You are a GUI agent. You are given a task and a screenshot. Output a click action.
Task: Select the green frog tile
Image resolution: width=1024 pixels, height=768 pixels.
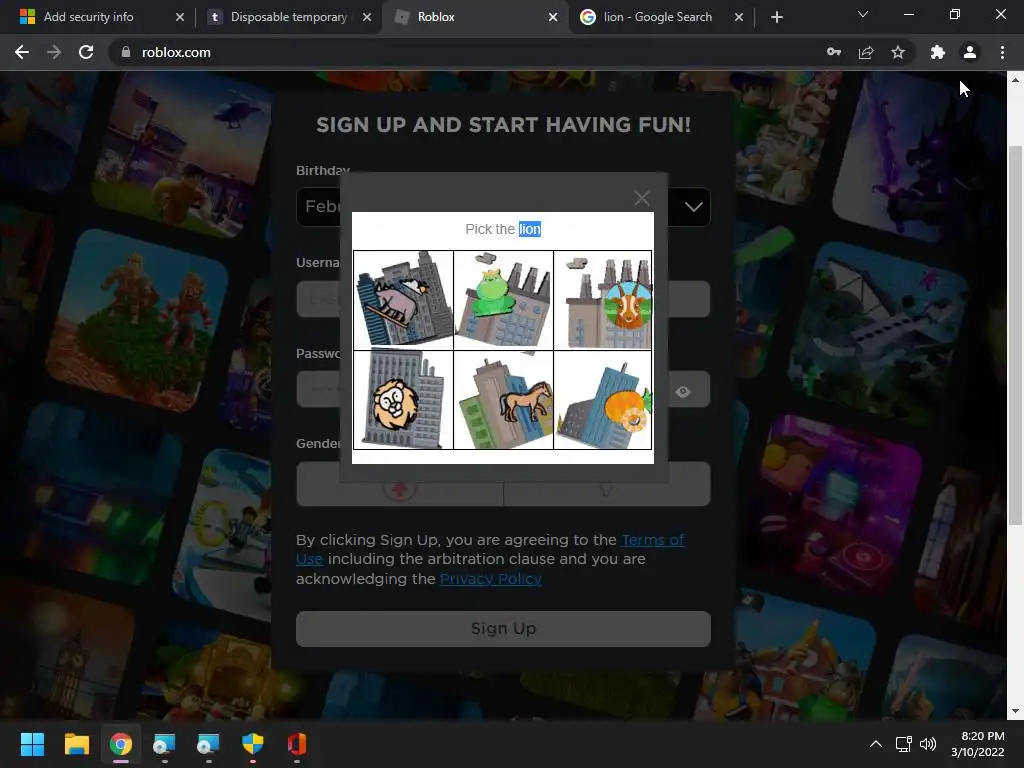[x=503, y=300]
